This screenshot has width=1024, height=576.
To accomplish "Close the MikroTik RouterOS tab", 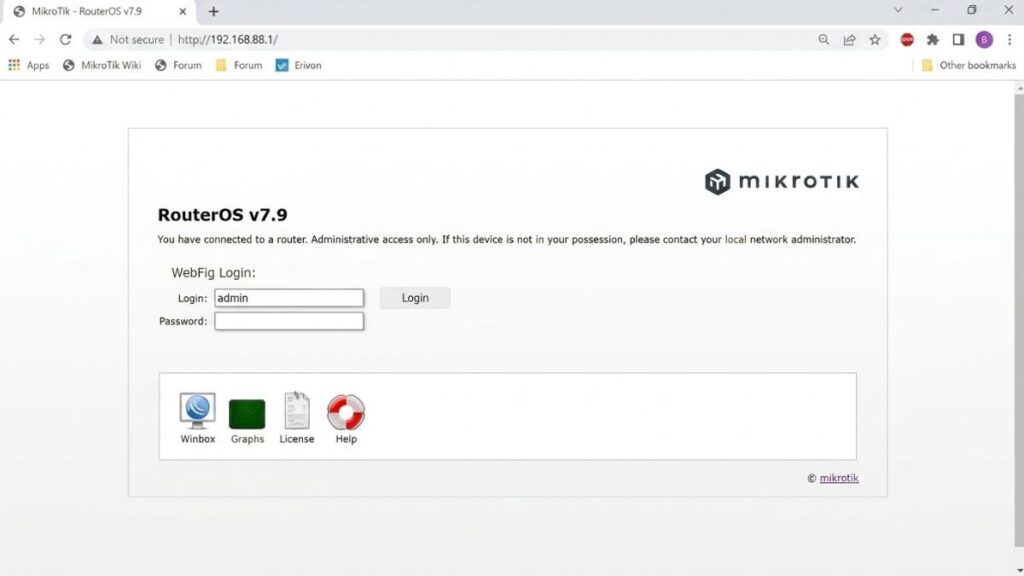I will [183, 11].
